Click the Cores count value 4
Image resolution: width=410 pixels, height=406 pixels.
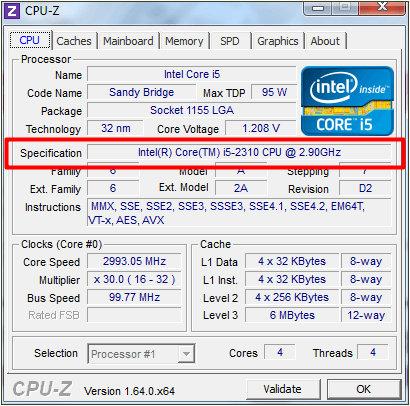[280, 352]
